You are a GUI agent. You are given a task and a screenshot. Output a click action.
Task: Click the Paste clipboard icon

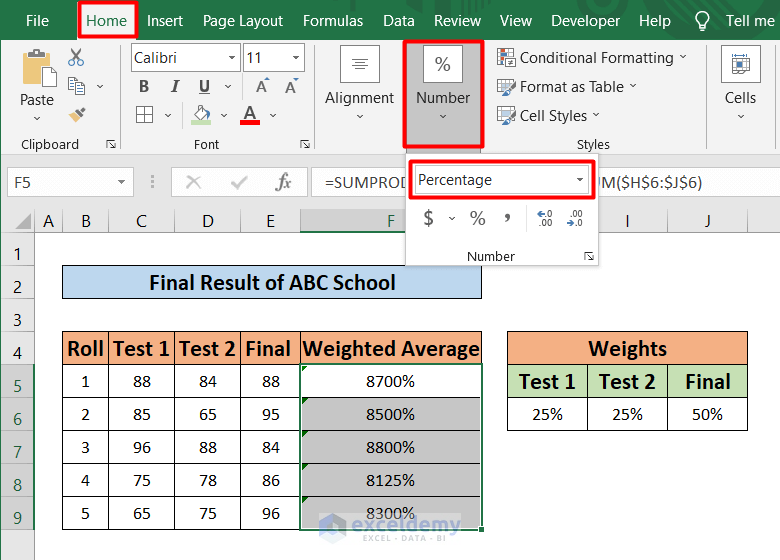[x=39, y=68]
